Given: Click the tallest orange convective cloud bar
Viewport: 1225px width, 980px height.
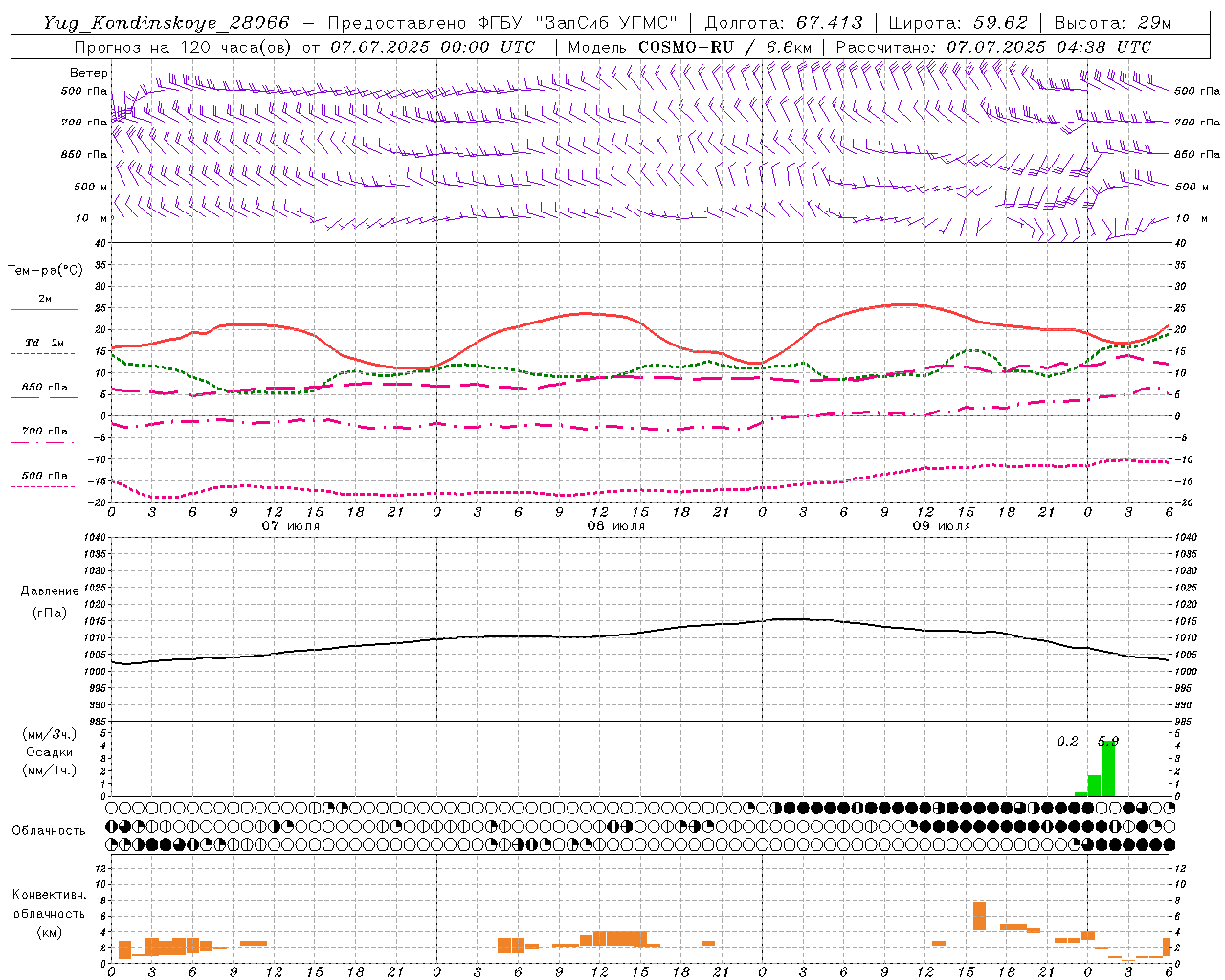Looking at the screenshot, I should pos(979,916).
